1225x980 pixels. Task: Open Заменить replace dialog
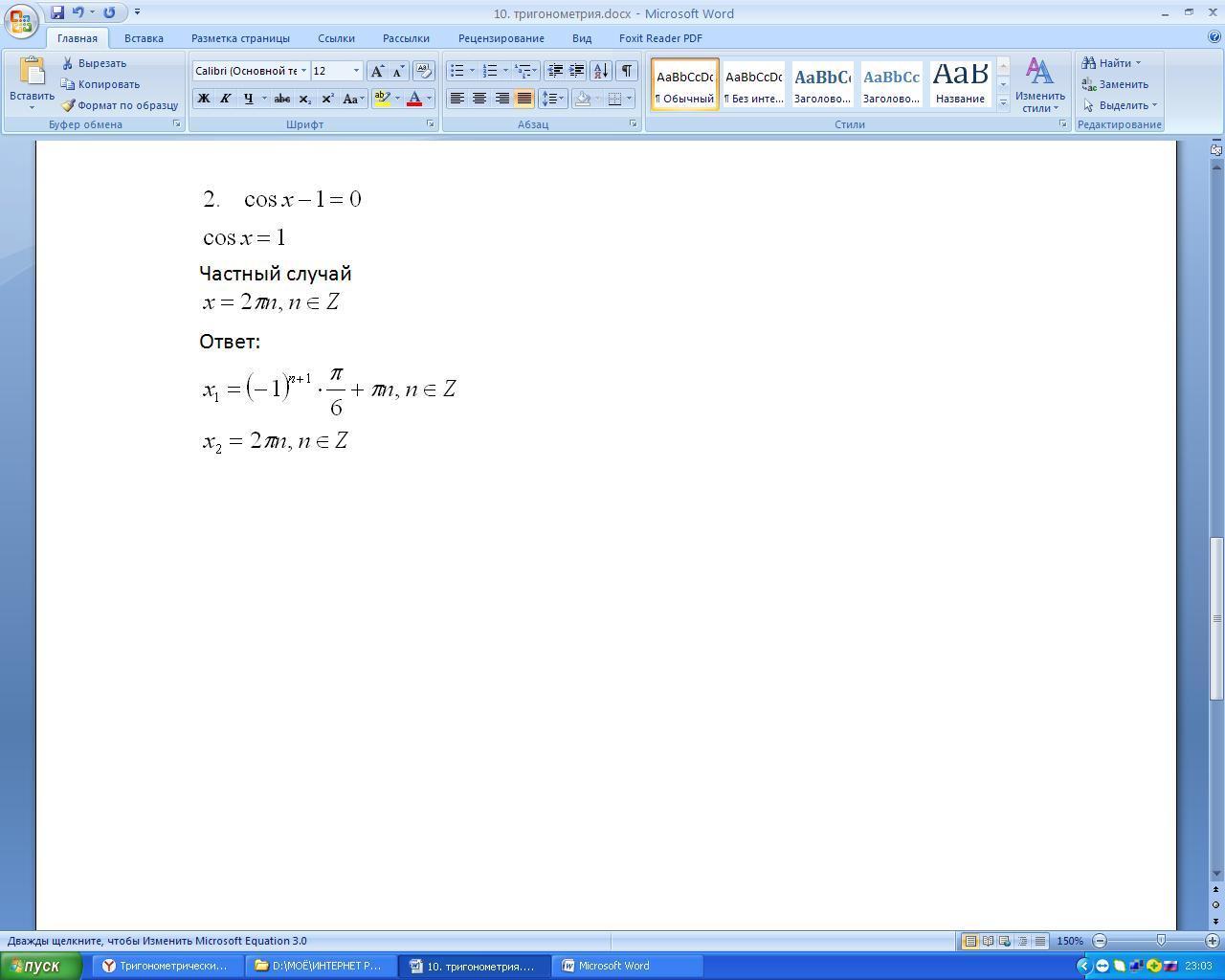[1115, 84]
